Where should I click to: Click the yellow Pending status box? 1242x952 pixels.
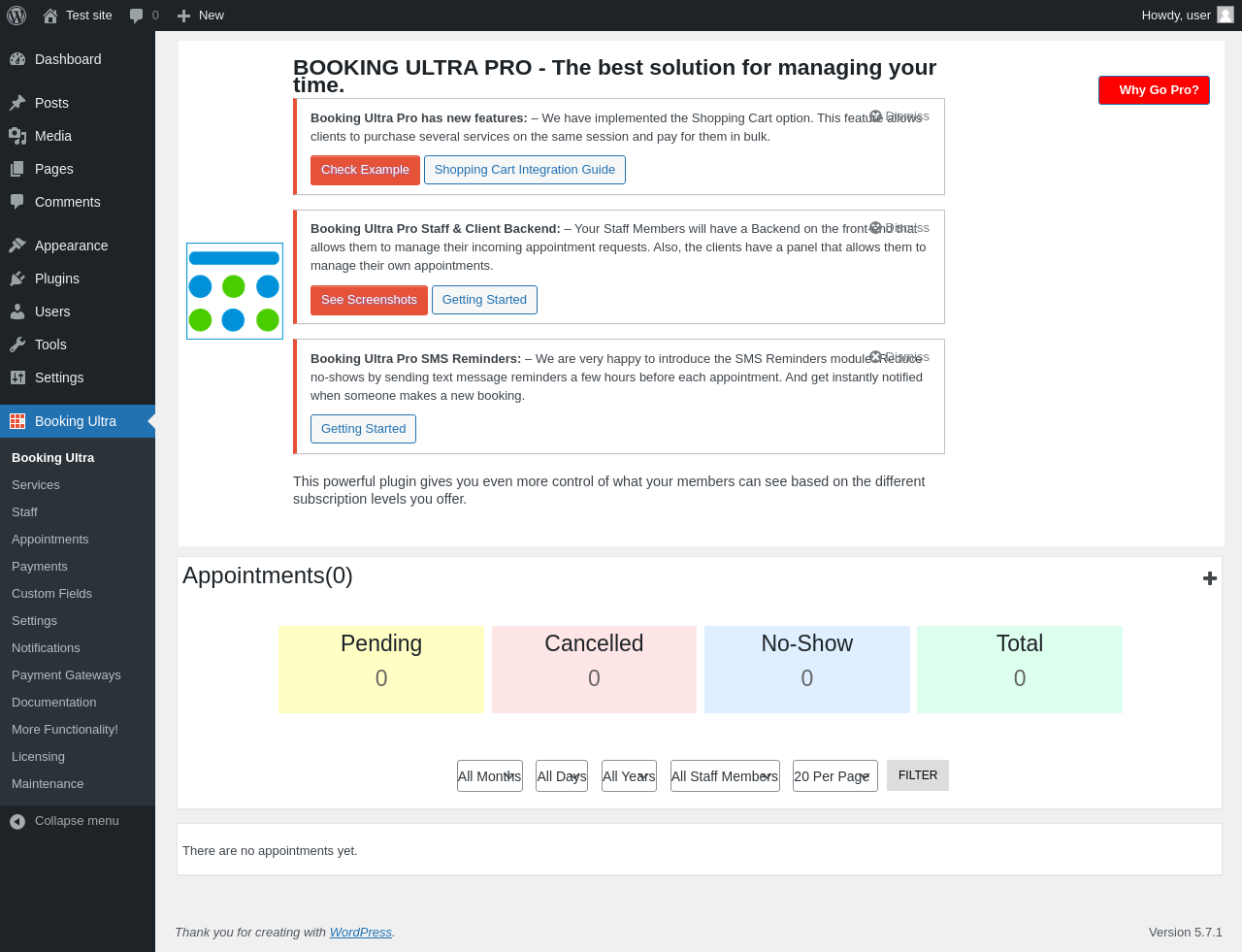point(381,670)
